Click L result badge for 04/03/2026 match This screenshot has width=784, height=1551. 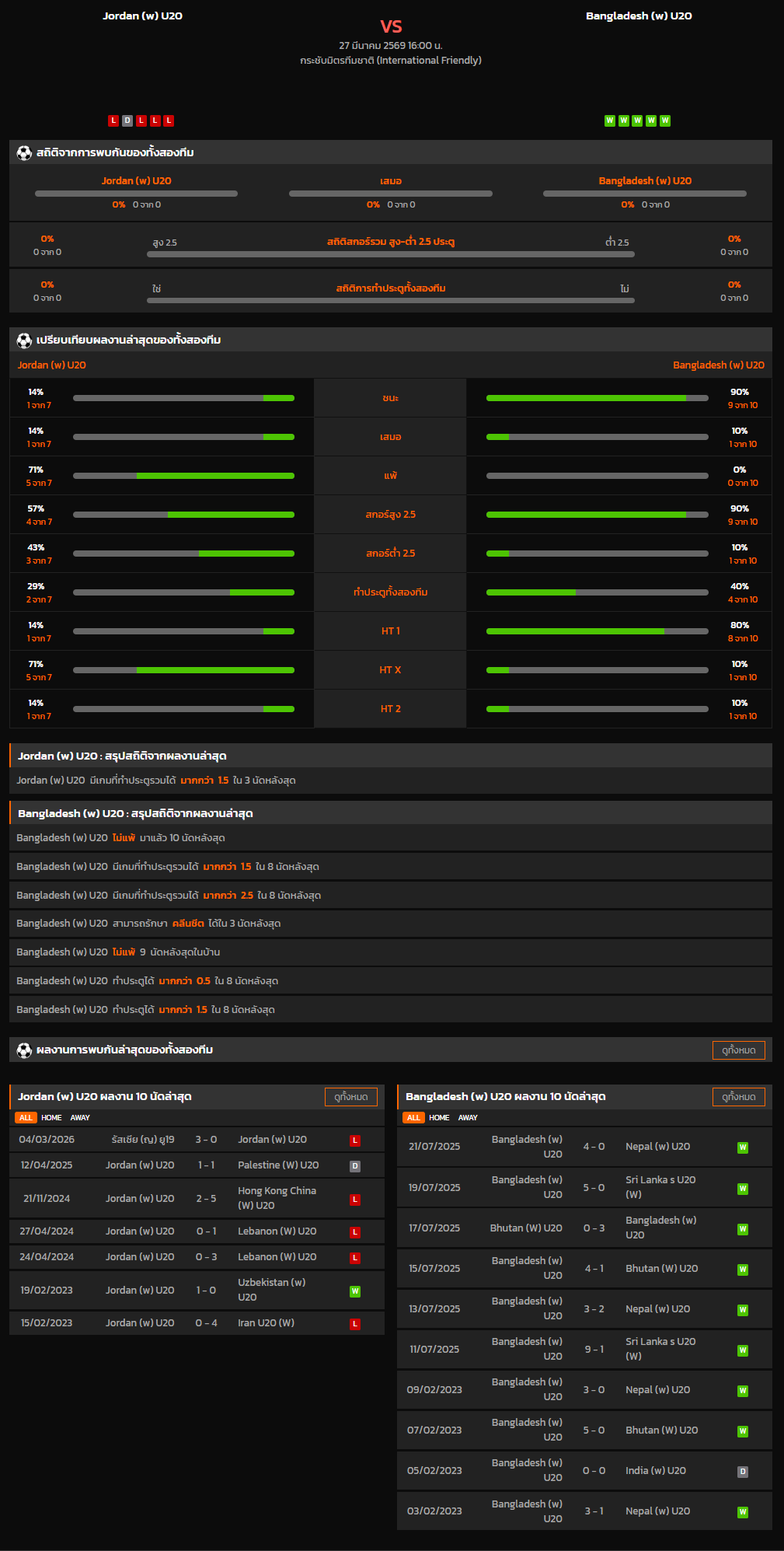click(x=355, y=1141)
